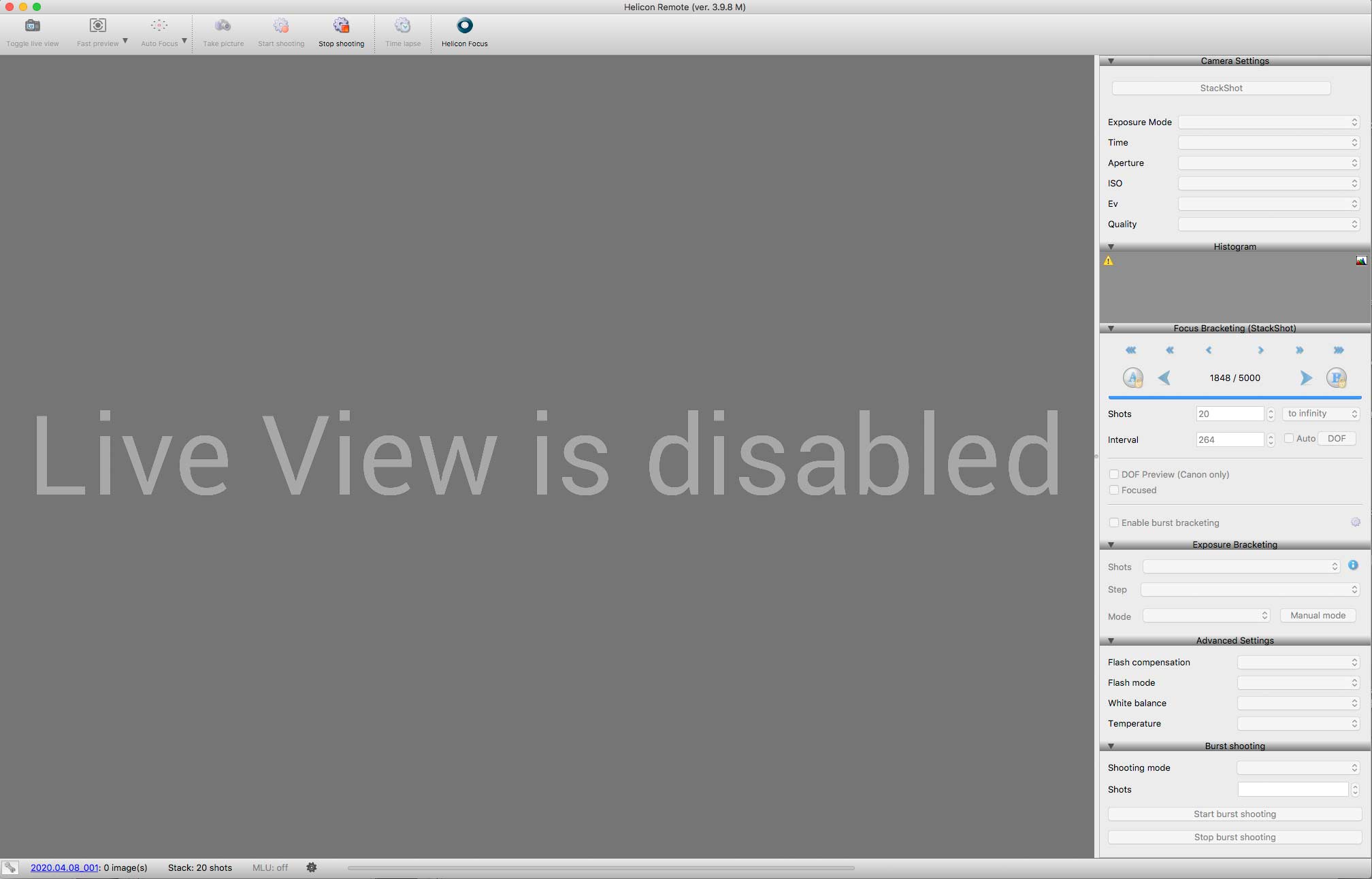The height and width of the screenshot is (879, 1372).
Task: Move focus nearer with the large left arrow
Action: click(x=1164, y=378)
